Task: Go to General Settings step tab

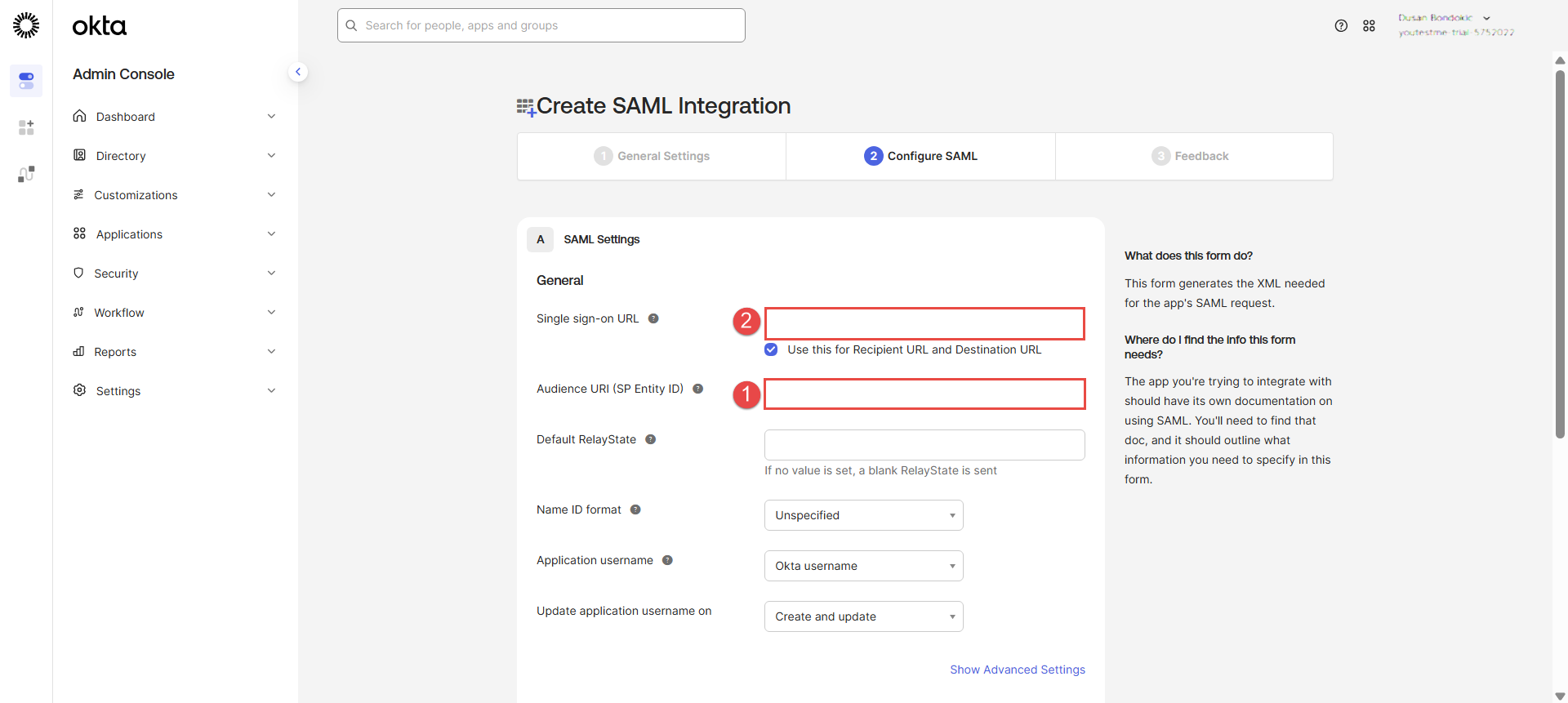Action: pos(652,156)
